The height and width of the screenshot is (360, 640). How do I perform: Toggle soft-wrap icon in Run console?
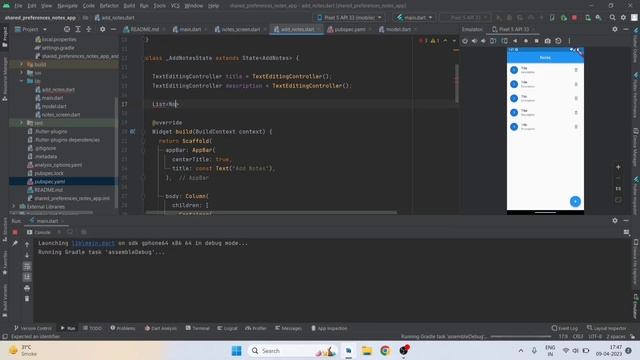pos(27,267)
